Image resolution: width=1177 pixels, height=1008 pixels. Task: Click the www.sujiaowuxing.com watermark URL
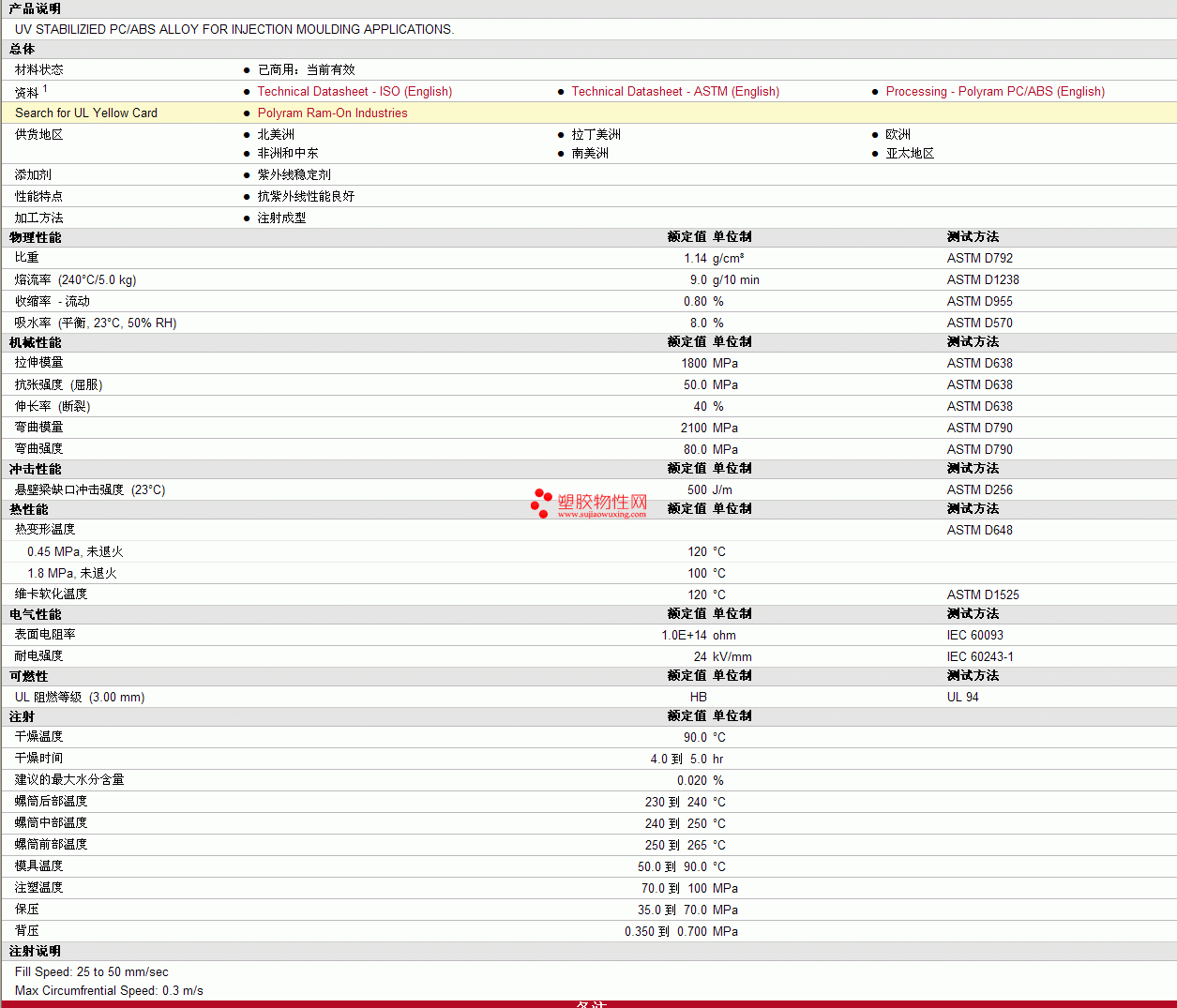click(601, 514)
